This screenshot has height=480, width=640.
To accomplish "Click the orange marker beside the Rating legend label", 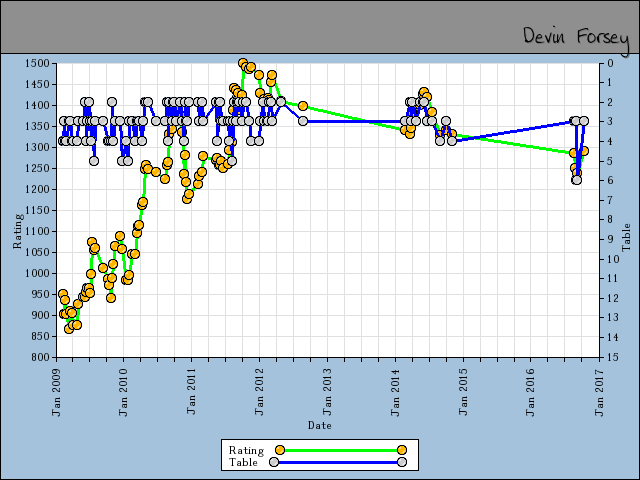I will coord(280,450).
